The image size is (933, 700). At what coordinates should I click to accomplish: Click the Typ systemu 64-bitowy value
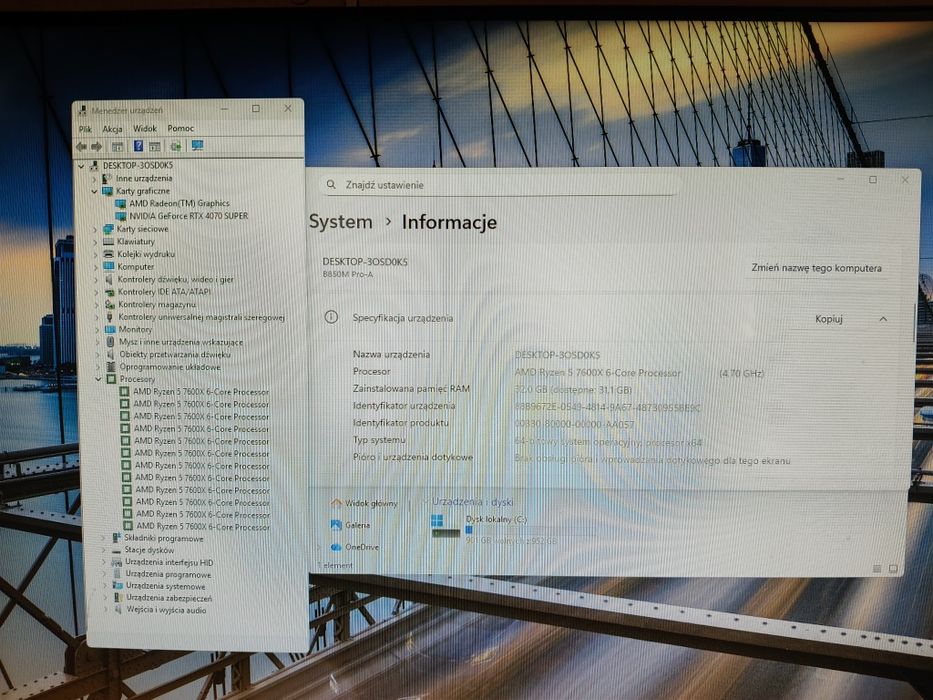(608, 442)
